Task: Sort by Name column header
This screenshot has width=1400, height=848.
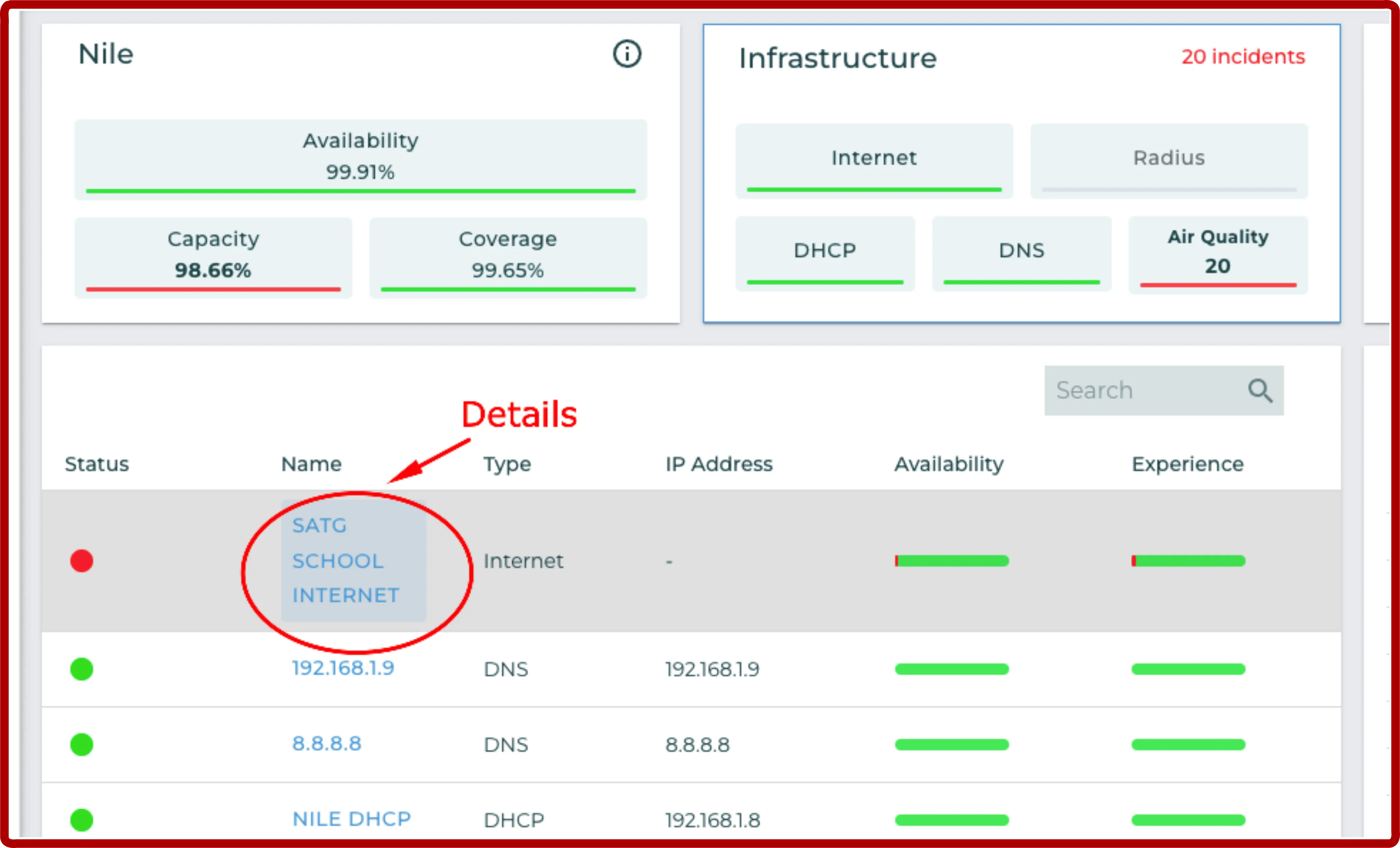Action: [311, 464]
